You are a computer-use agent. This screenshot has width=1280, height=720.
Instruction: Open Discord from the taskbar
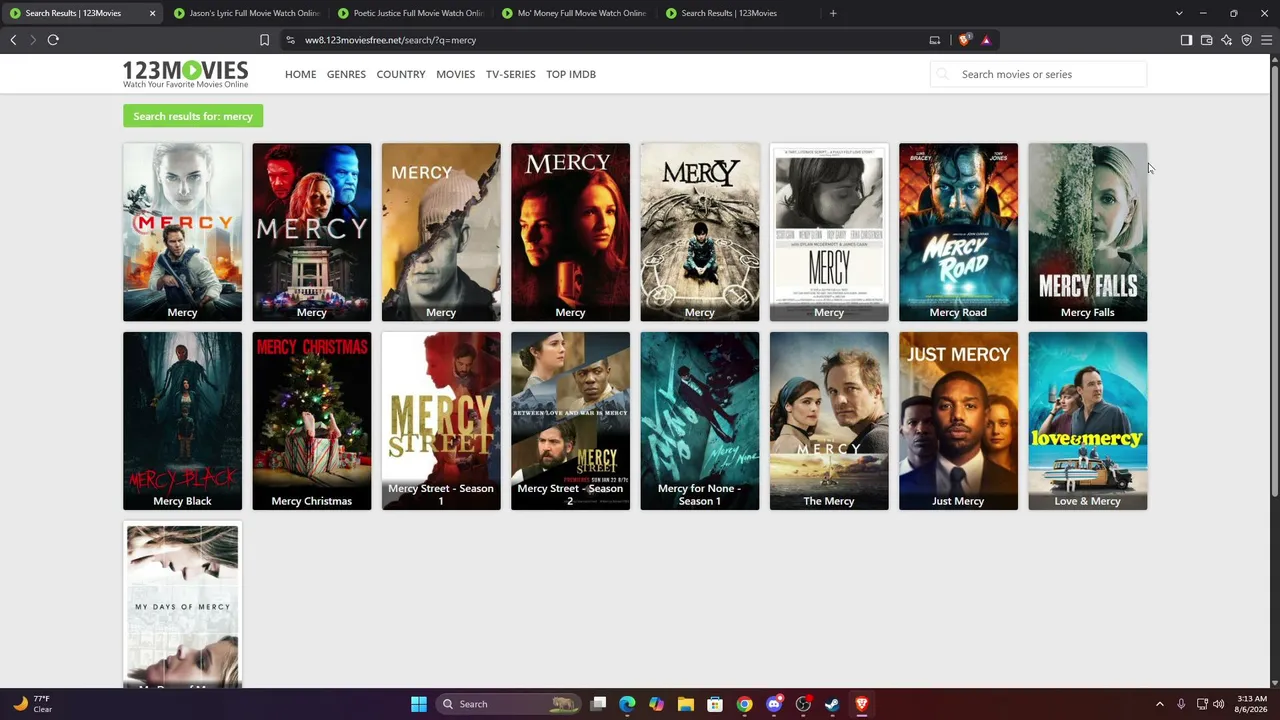(x=773, y=704)
